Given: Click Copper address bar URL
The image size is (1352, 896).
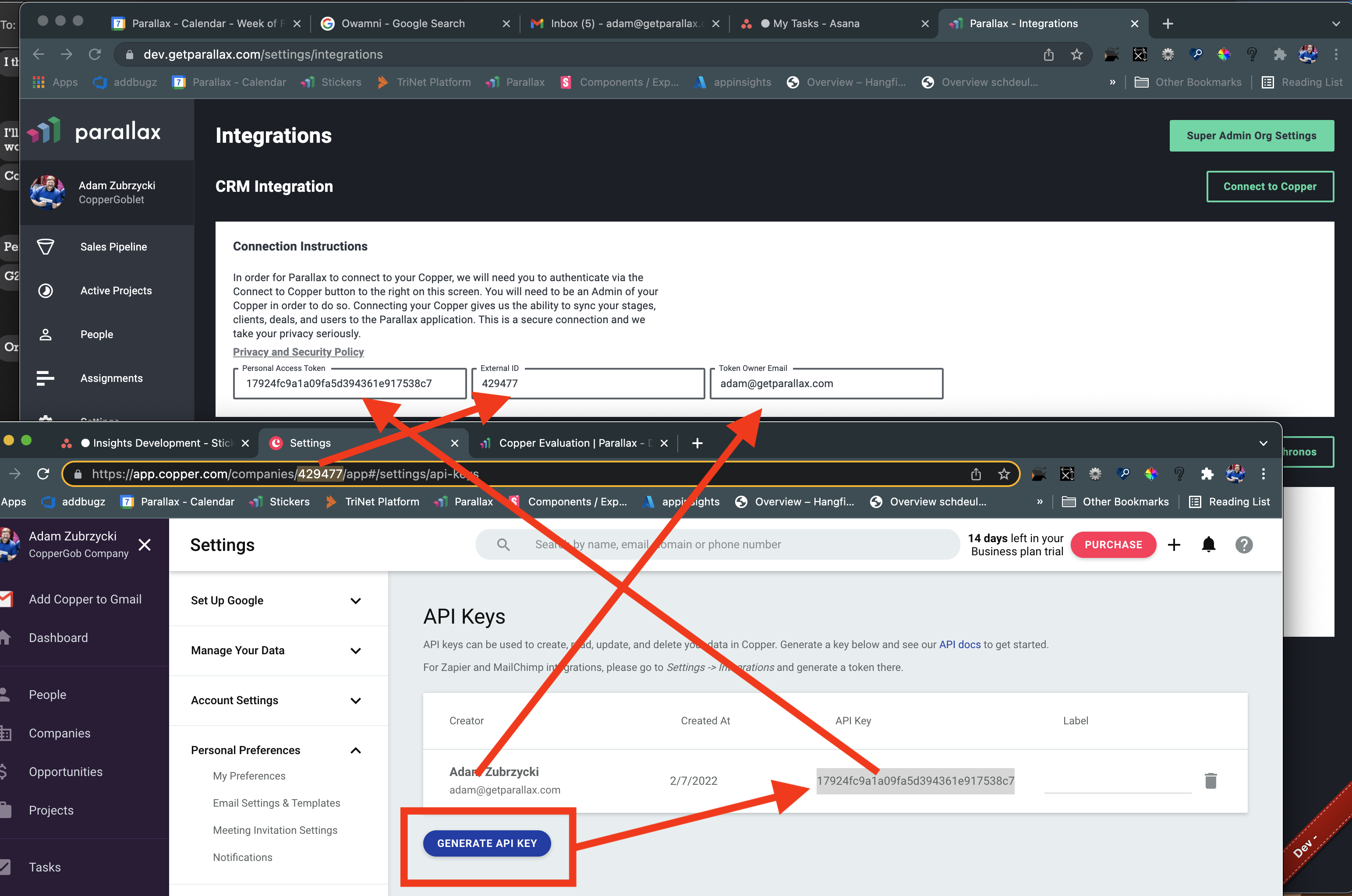Looking at the screenshot, I should pos(286,474).
